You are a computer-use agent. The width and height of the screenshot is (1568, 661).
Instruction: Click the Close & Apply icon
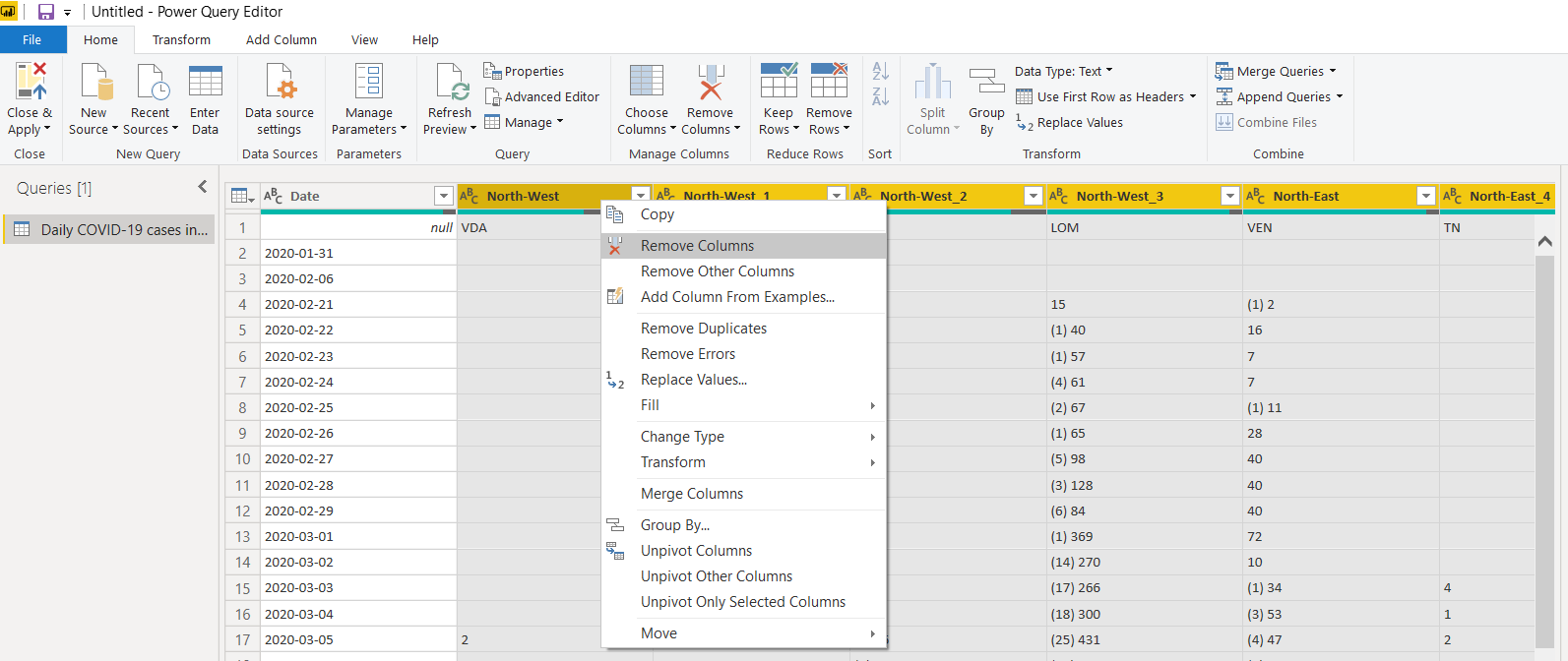tap(29, 82)
